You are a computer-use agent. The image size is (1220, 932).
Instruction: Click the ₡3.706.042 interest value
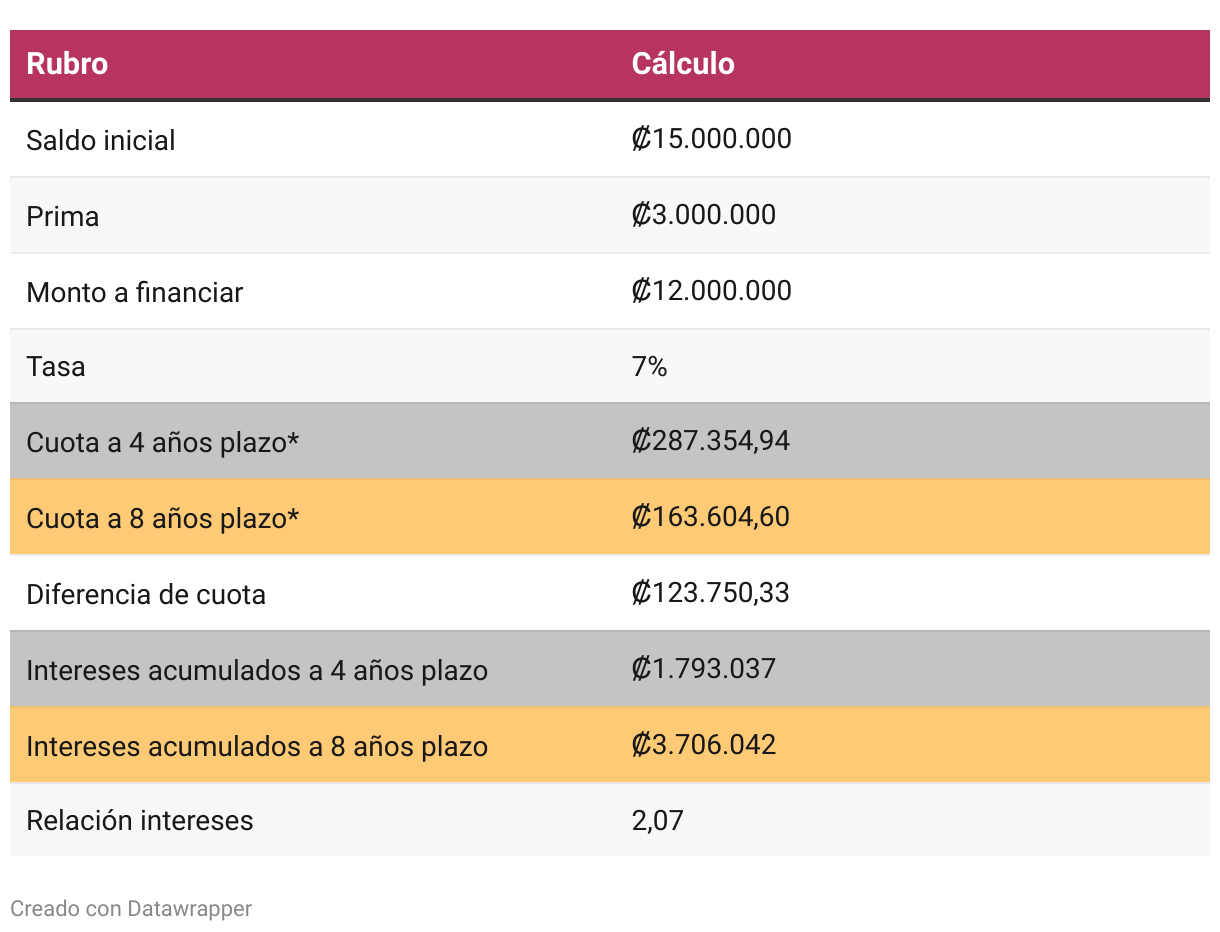coord(703,745)
